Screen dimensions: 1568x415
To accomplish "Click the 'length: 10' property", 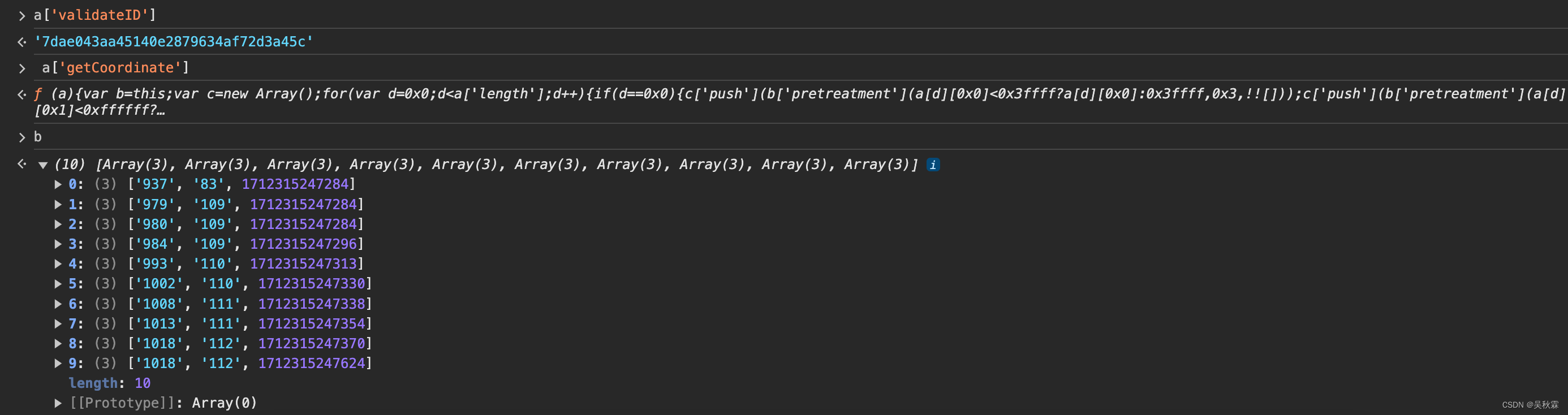I will 110,383.
